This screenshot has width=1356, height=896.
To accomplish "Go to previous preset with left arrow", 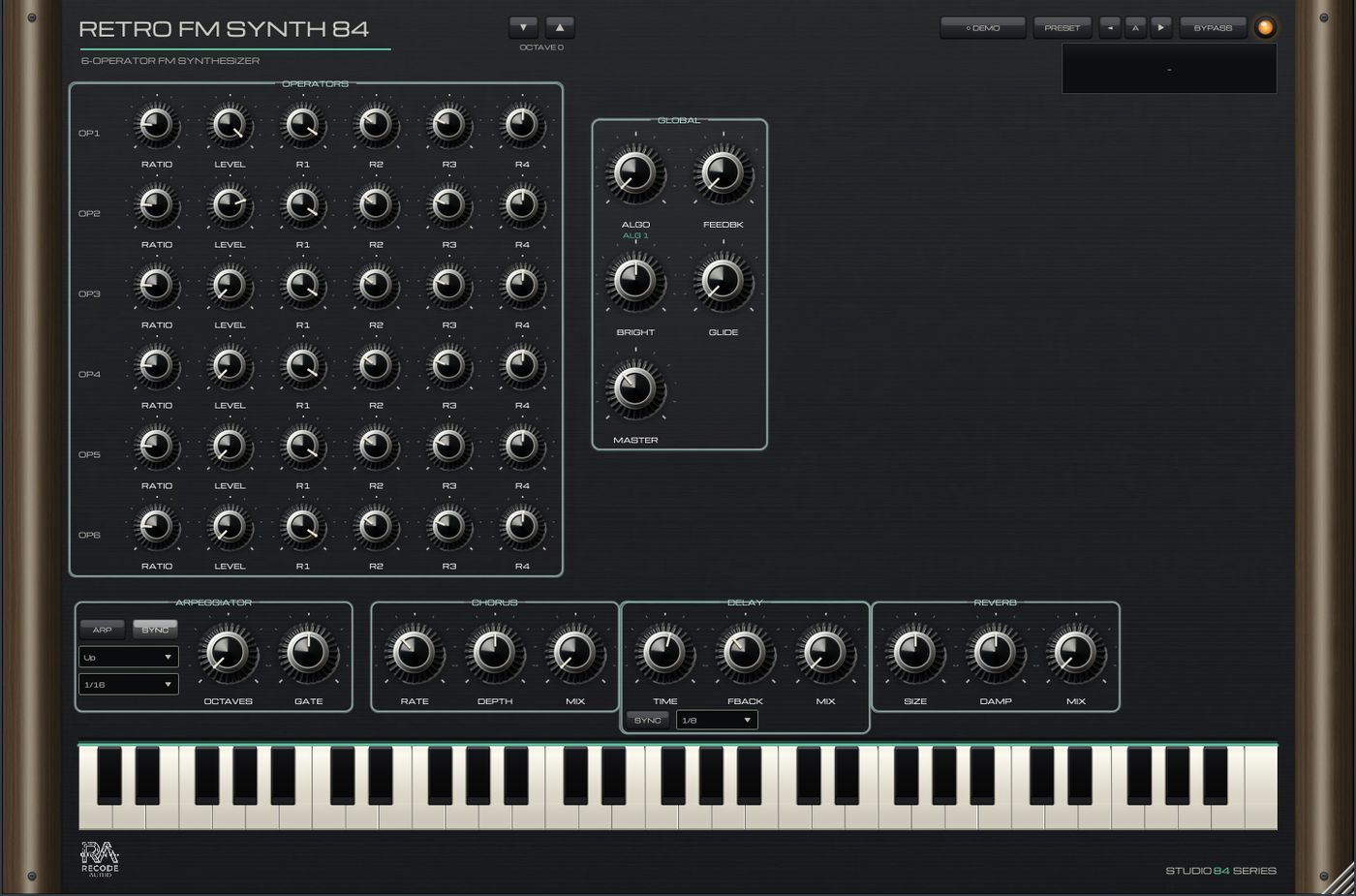I will pyautogui.click(x=1110, y=28).
